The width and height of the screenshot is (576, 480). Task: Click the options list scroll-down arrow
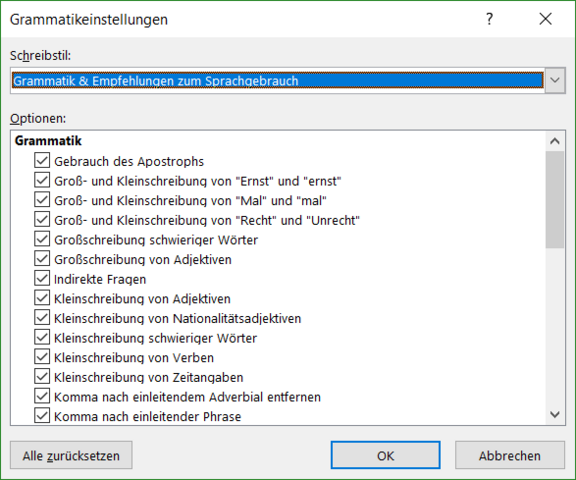555,415
